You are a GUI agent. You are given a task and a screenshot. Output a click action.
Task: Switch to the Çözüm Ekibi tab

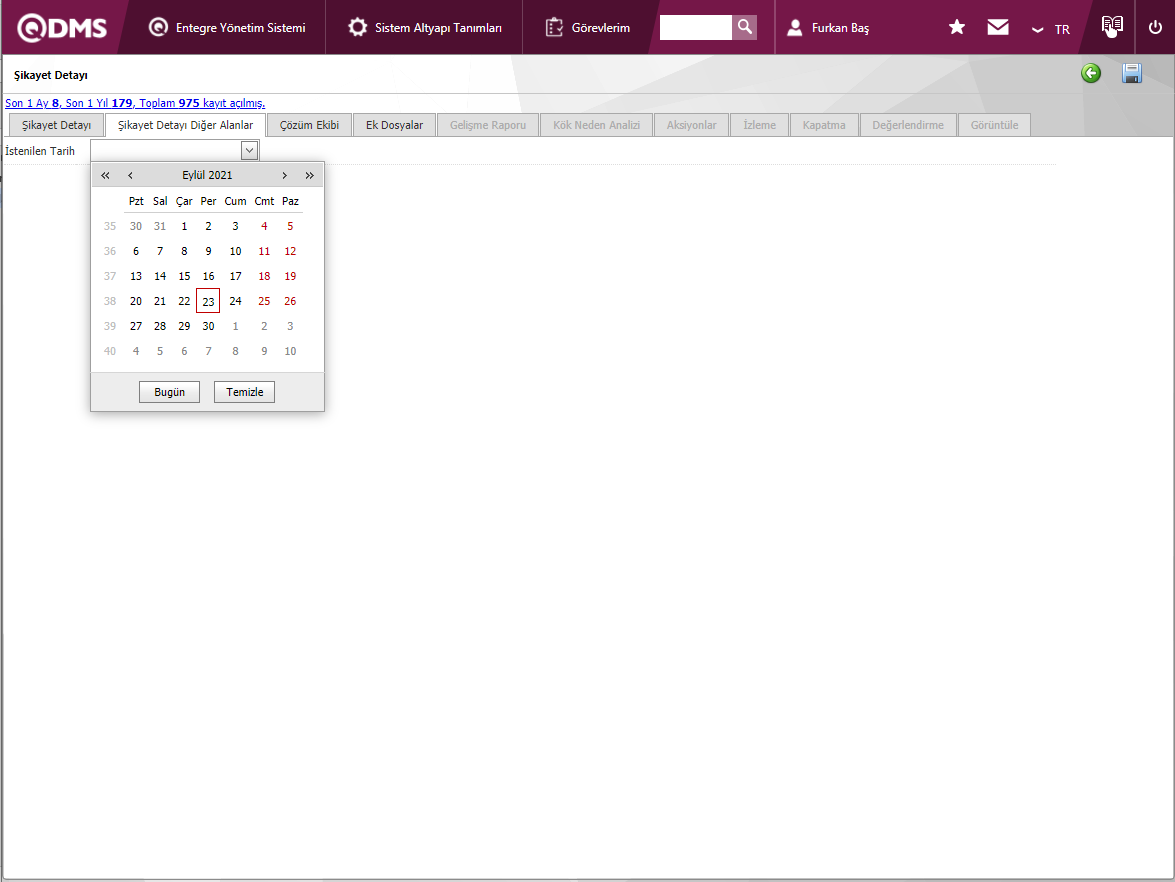[x=310, y=125]
